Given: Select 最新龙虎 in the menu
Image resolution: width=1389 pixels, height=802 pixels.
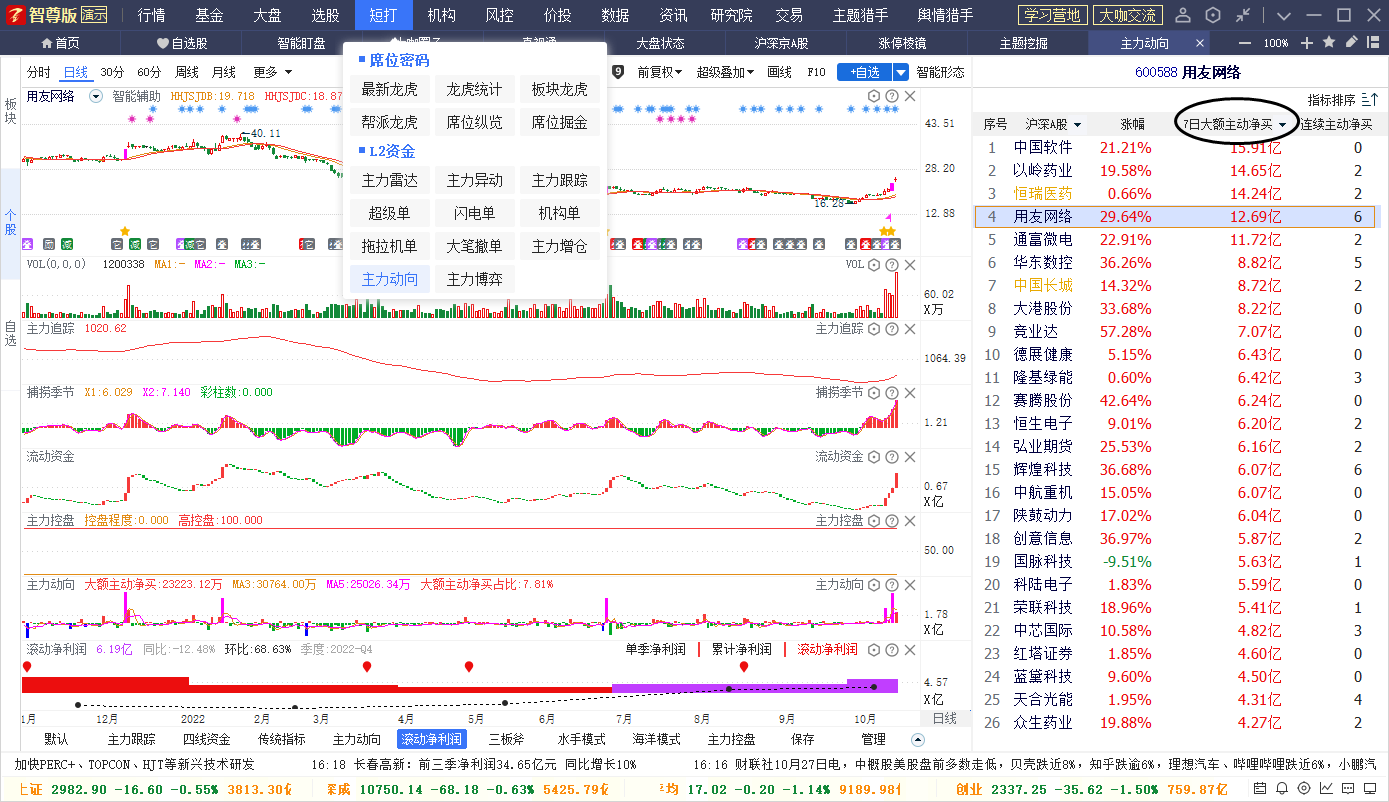Looking at the screenshot, I should tap(390, 90).
